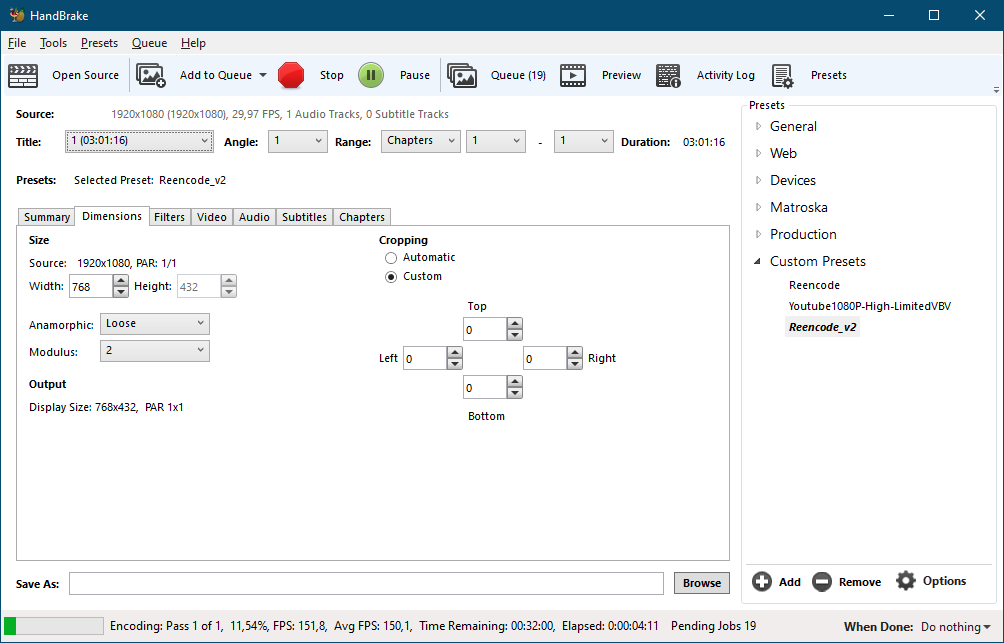Click the Left crop input field

coord(425,359)
